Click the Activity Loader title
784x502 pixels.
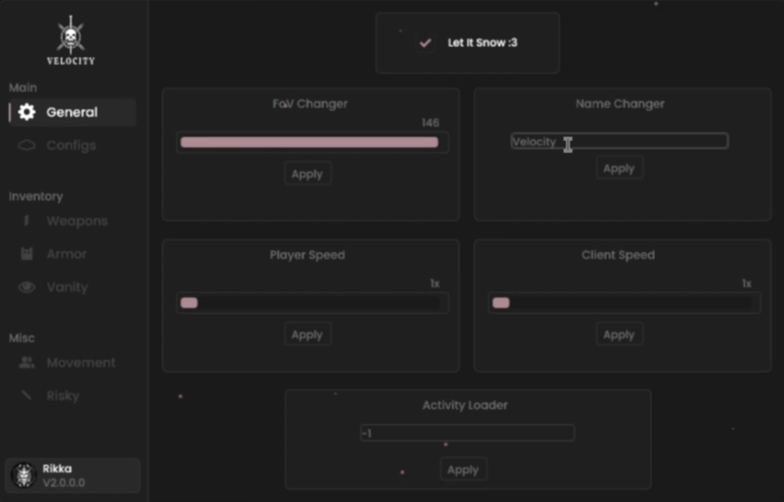[x=465, y=406]
